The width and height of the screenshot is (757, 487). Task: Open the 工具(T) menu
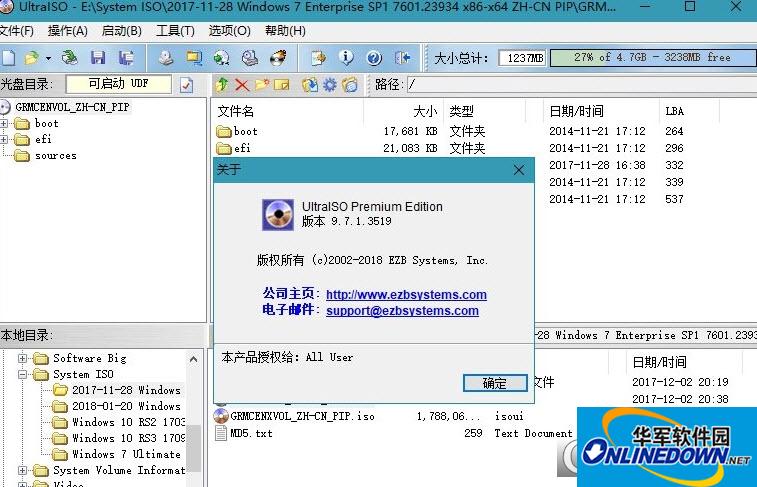pos(175,31)
